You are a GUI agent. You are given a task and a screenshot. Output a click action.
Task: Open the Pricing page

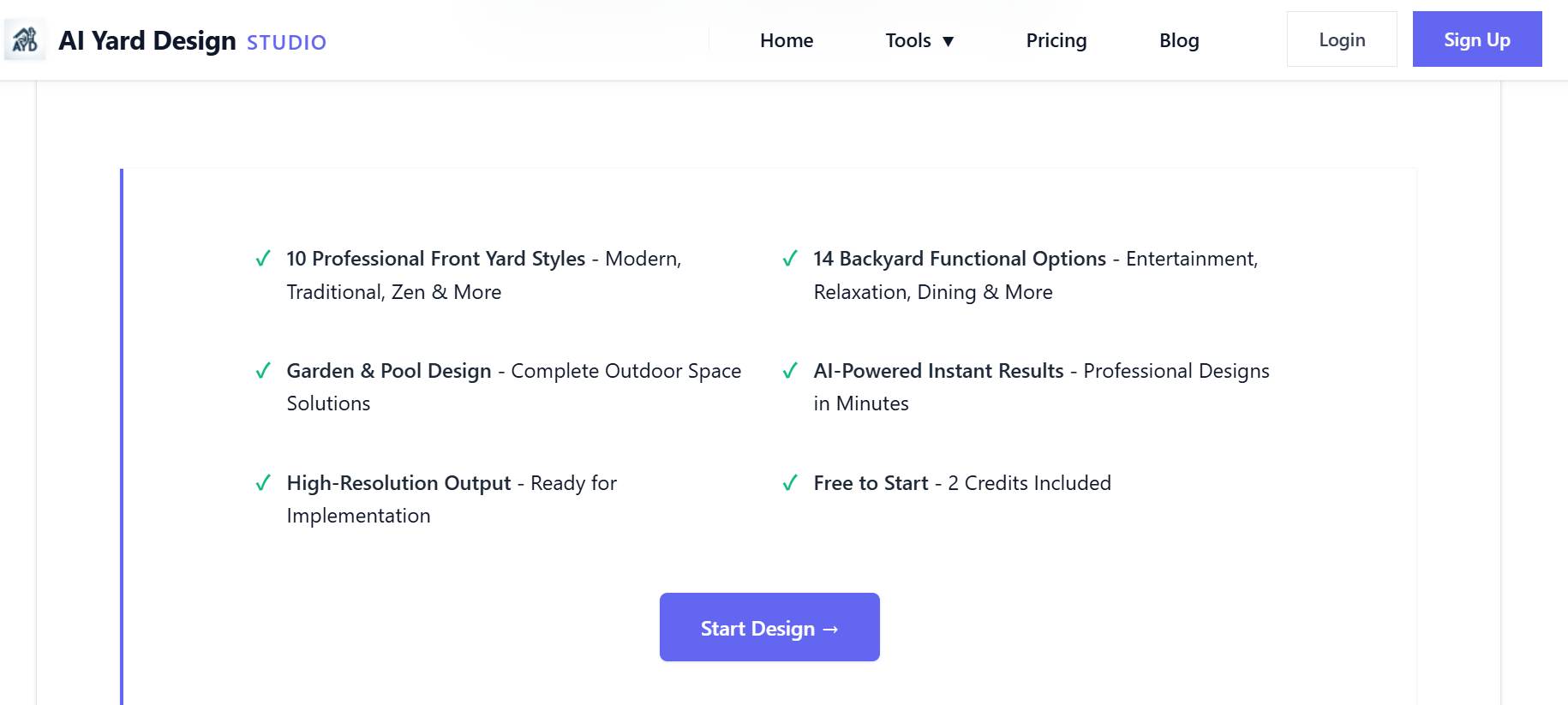[1056, 40]
